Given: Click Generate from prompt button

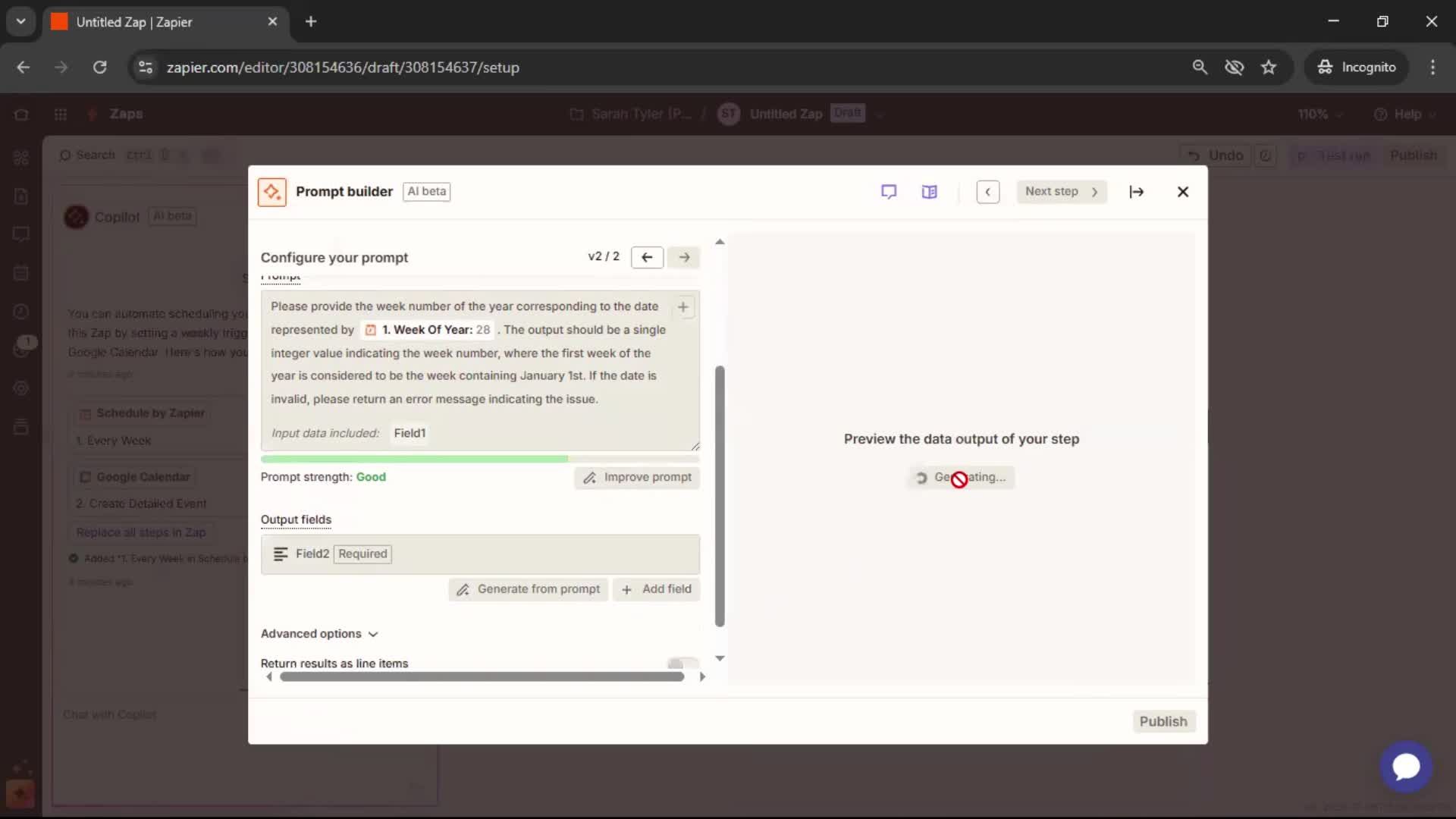Looking at the screenshot, I should tap(529, 589).
